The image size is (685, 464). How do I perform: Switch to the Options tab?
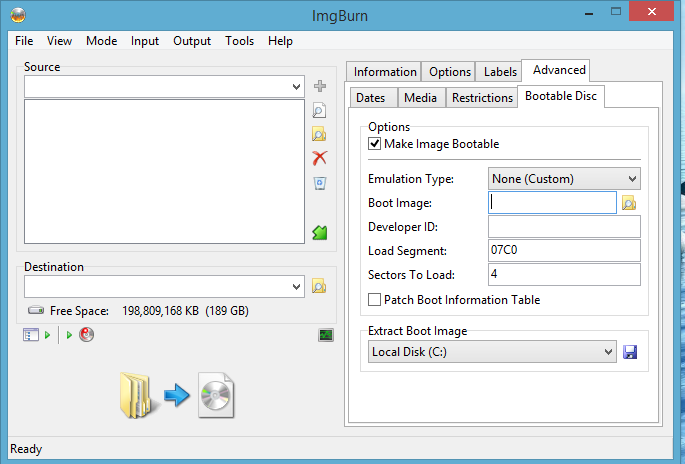(450, 72)
